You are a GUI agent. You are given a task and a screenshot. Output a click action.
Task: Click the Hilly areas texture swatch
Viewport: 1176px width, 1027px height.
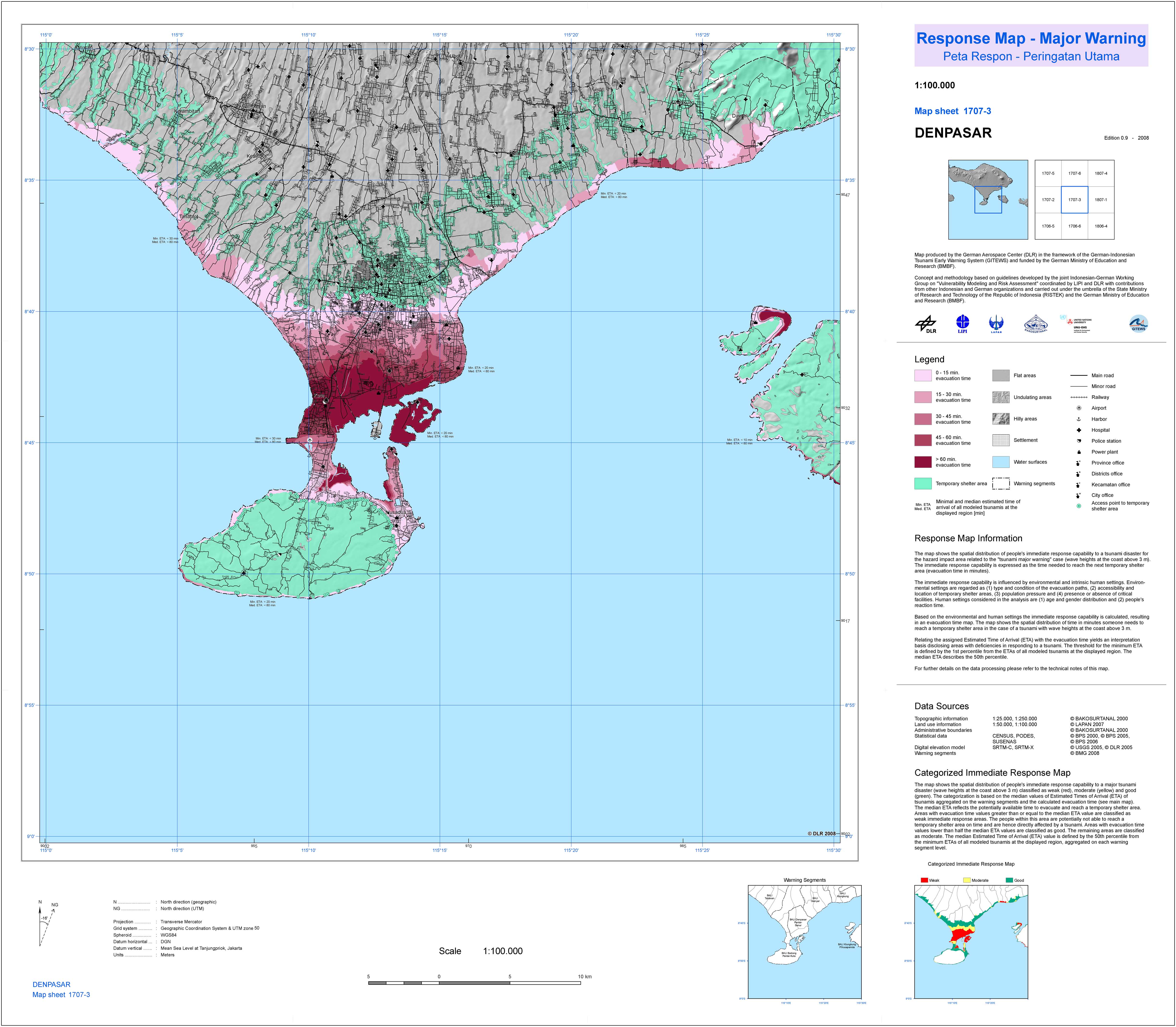[1001, 419]
